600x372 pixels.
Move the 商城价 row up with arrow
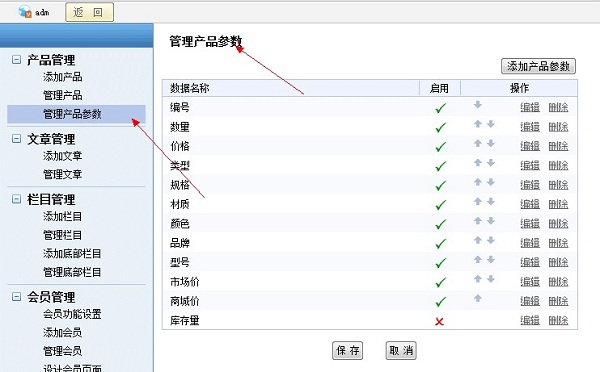478,298
